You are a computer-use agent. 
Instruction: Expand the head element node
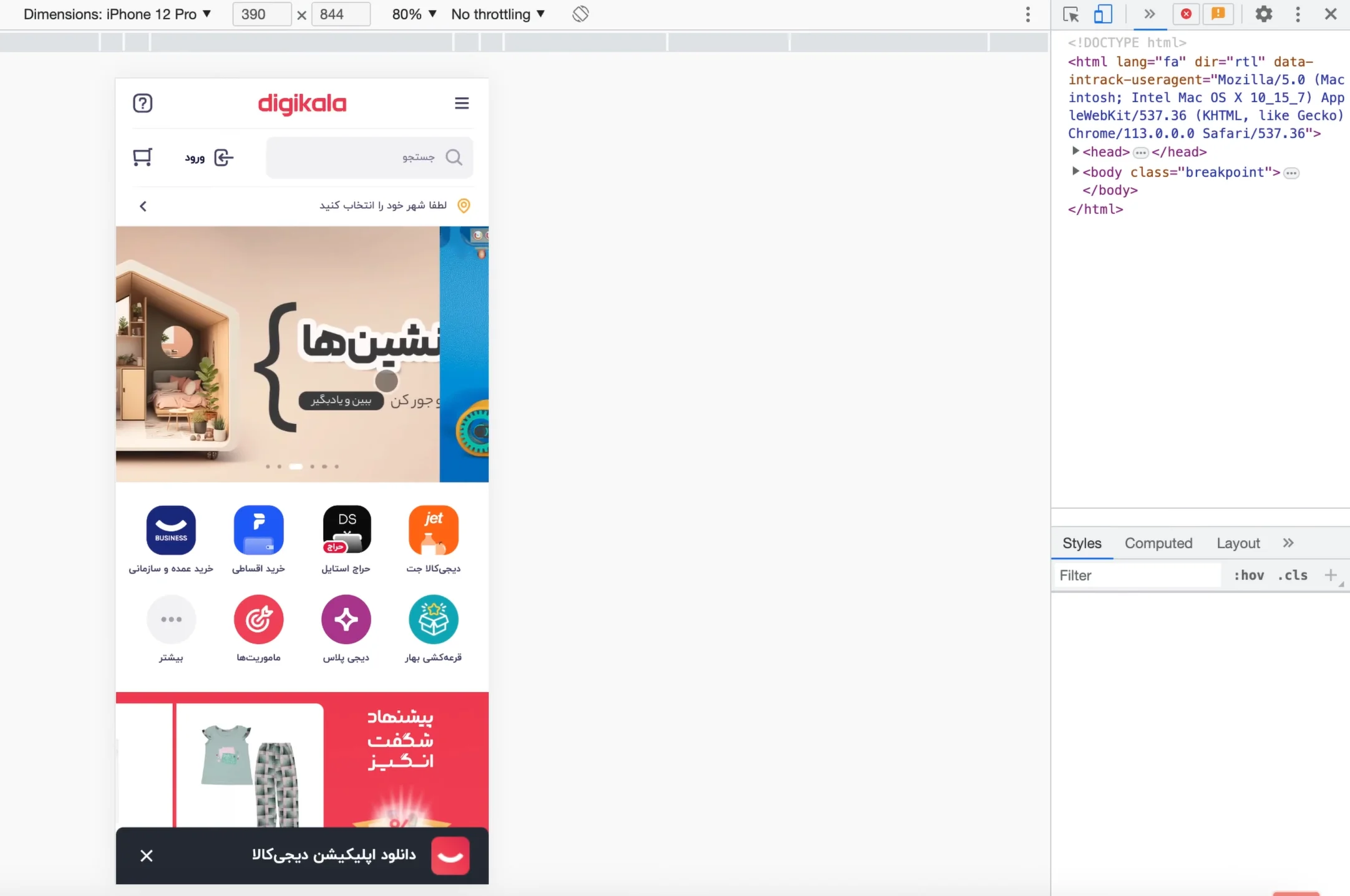1075,152
